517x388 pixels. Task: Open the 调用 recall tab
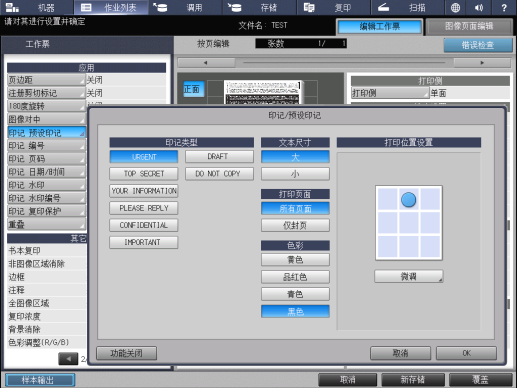[185, 7]
